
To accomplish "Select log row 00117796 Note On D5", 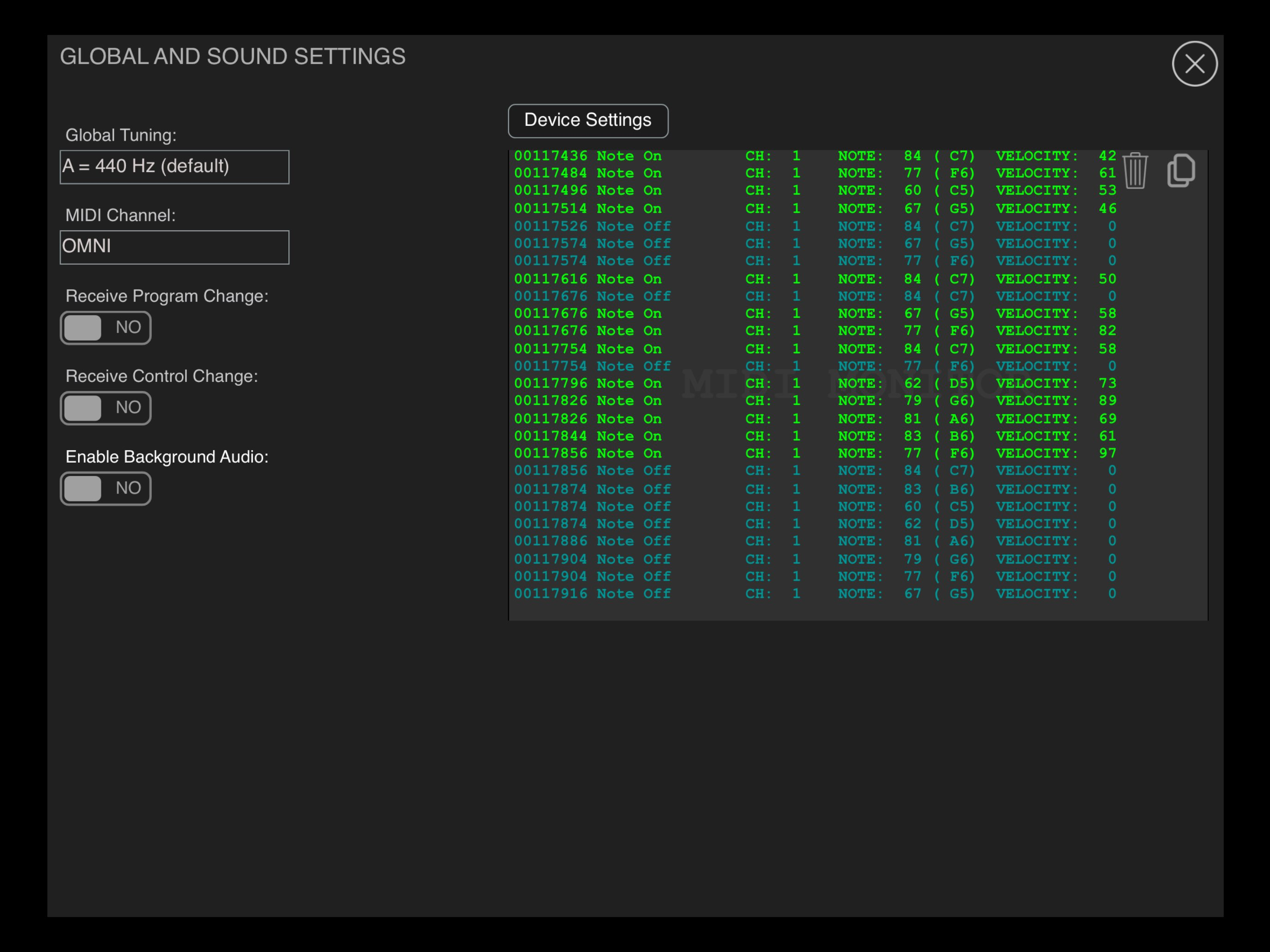I will tap(815, 383).
